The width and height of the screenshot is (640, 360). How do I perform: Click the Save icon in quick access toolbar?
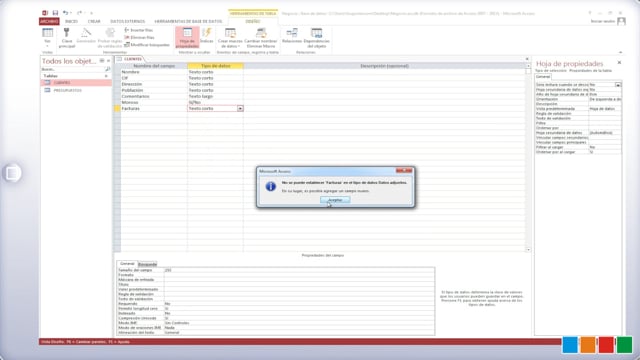55,13
